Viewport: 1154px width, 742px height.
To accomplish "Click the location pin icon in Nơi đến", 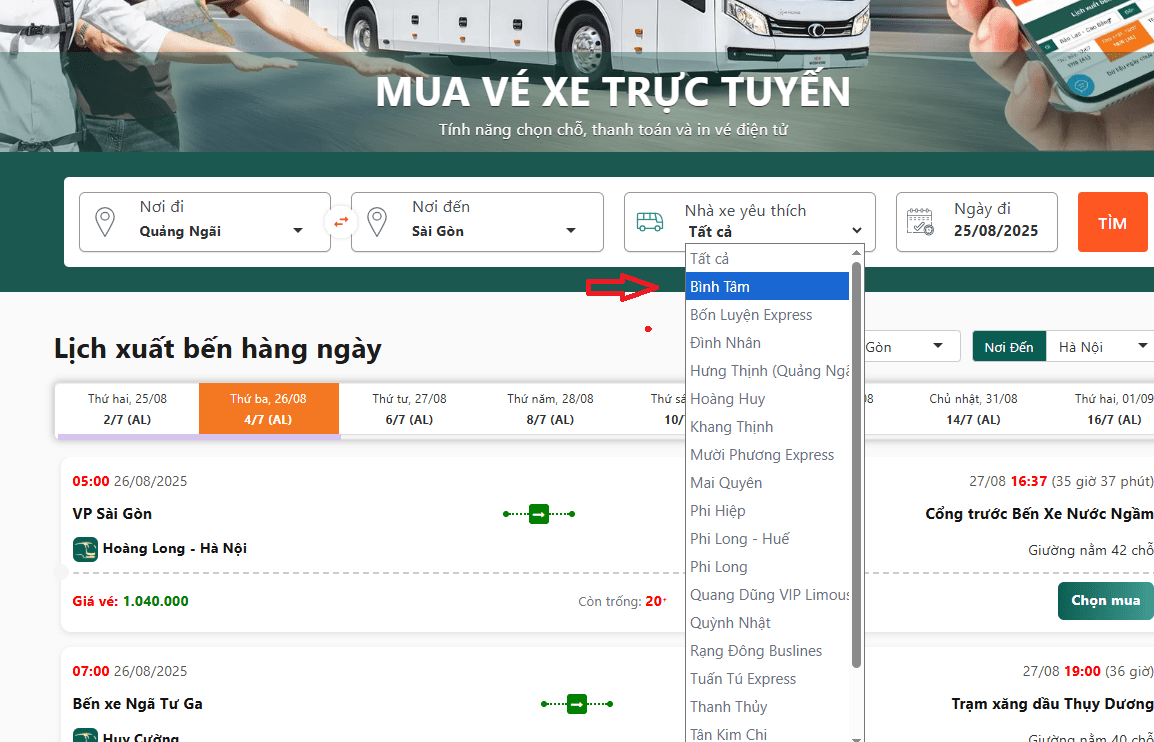I will (377, 222).
